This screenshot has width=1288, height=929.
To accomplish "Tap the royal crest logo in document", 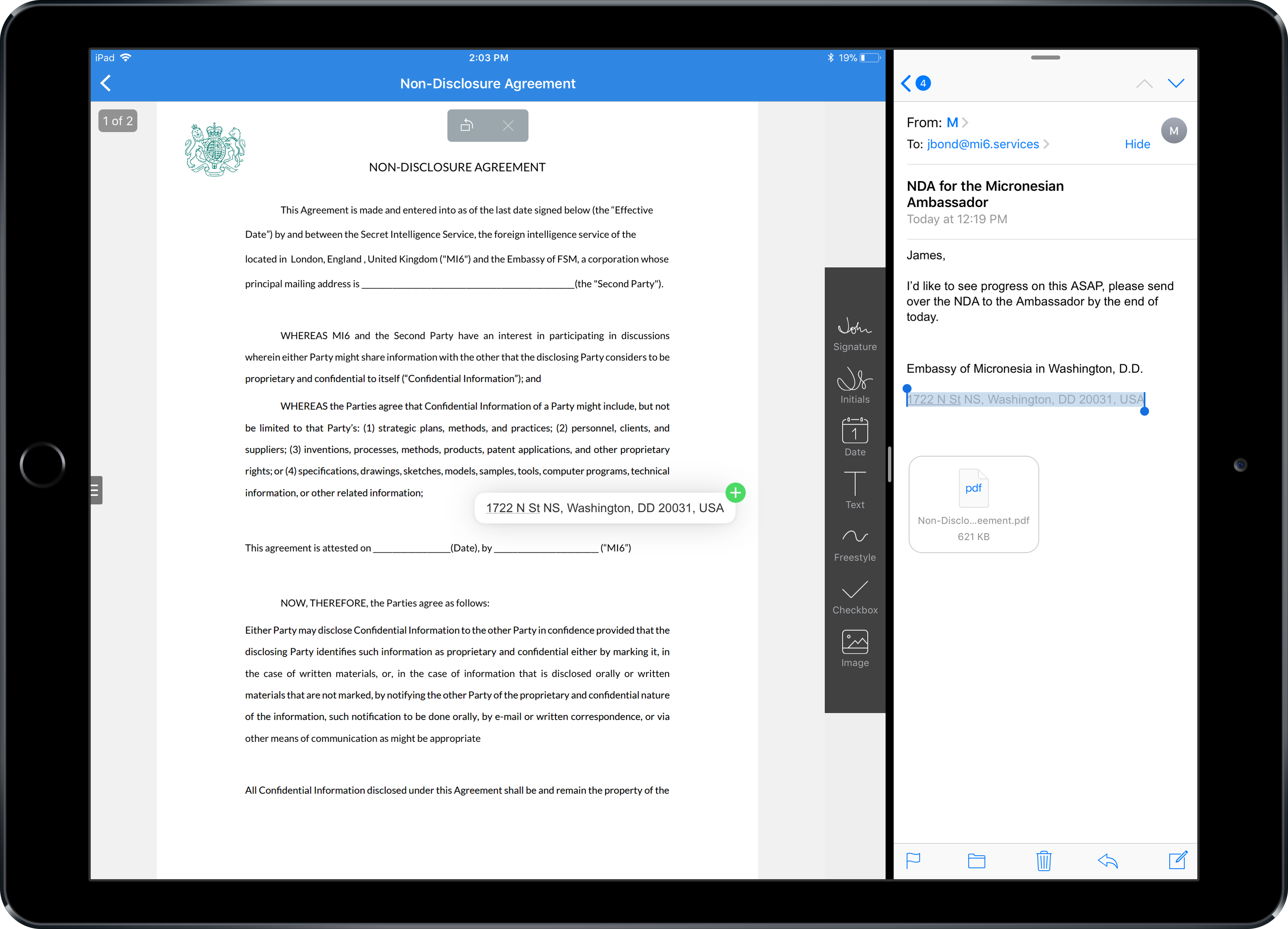I will click(215, 150).
